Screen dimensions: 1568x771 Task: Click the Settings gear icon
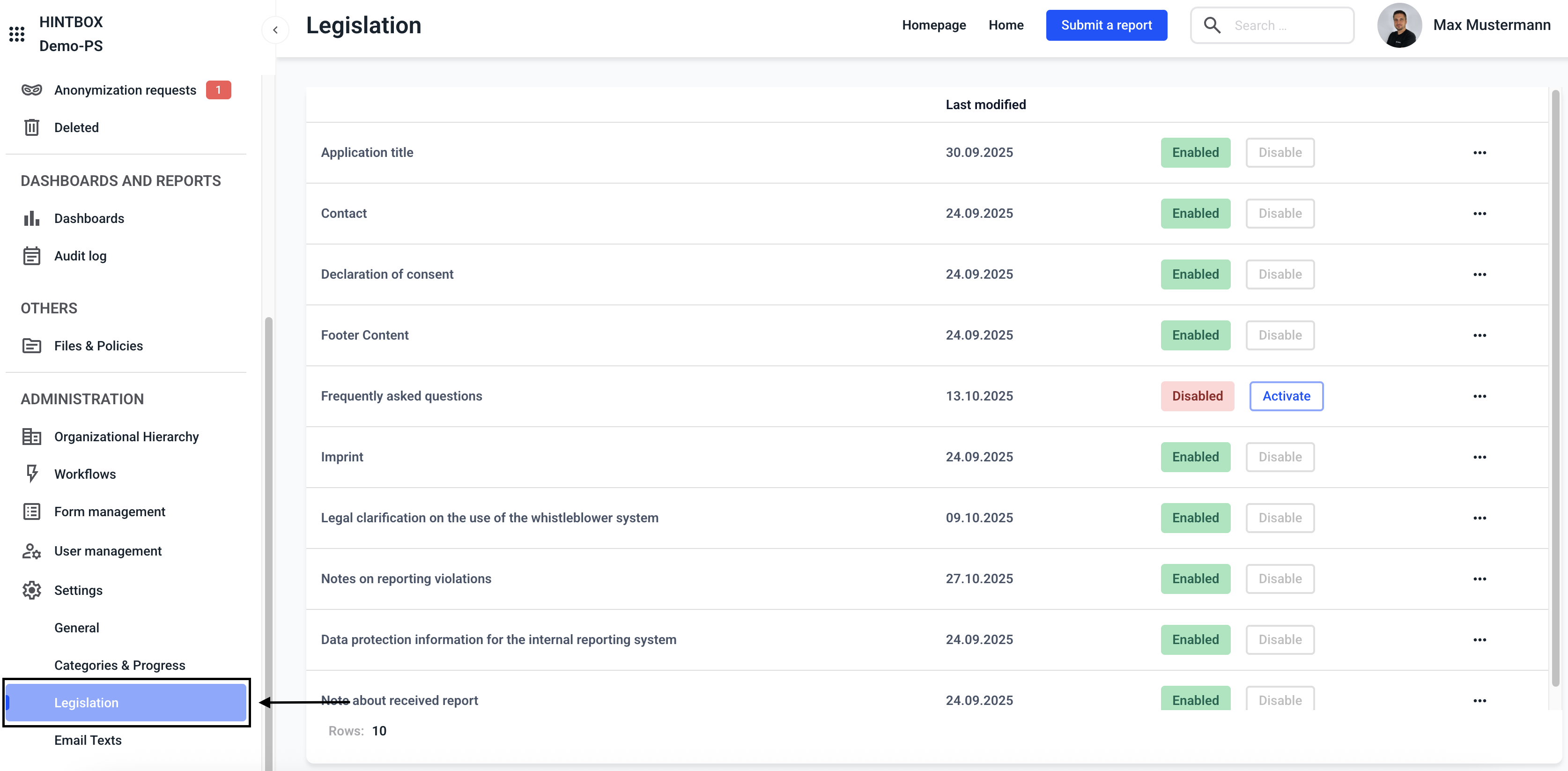(x=32, y=590)
